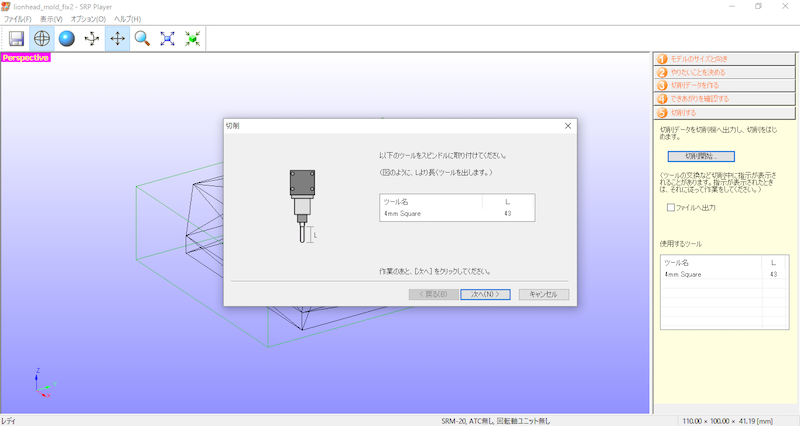Choose the magnifying glass zoom tool
The image size is (800, 426).
coord(142,39)
